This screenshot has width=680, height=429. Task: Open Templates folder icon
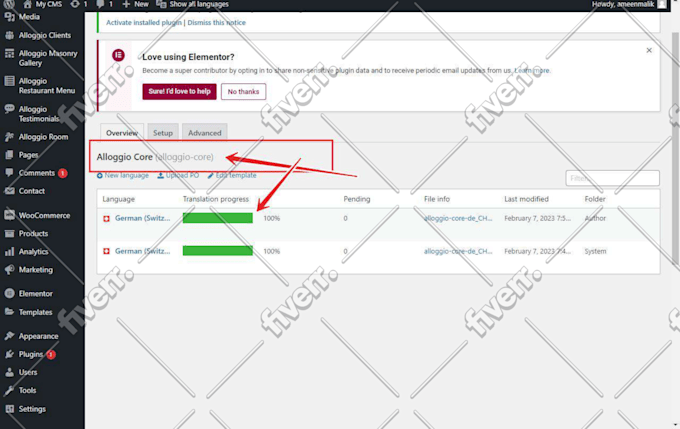click(x=9, y=312)
